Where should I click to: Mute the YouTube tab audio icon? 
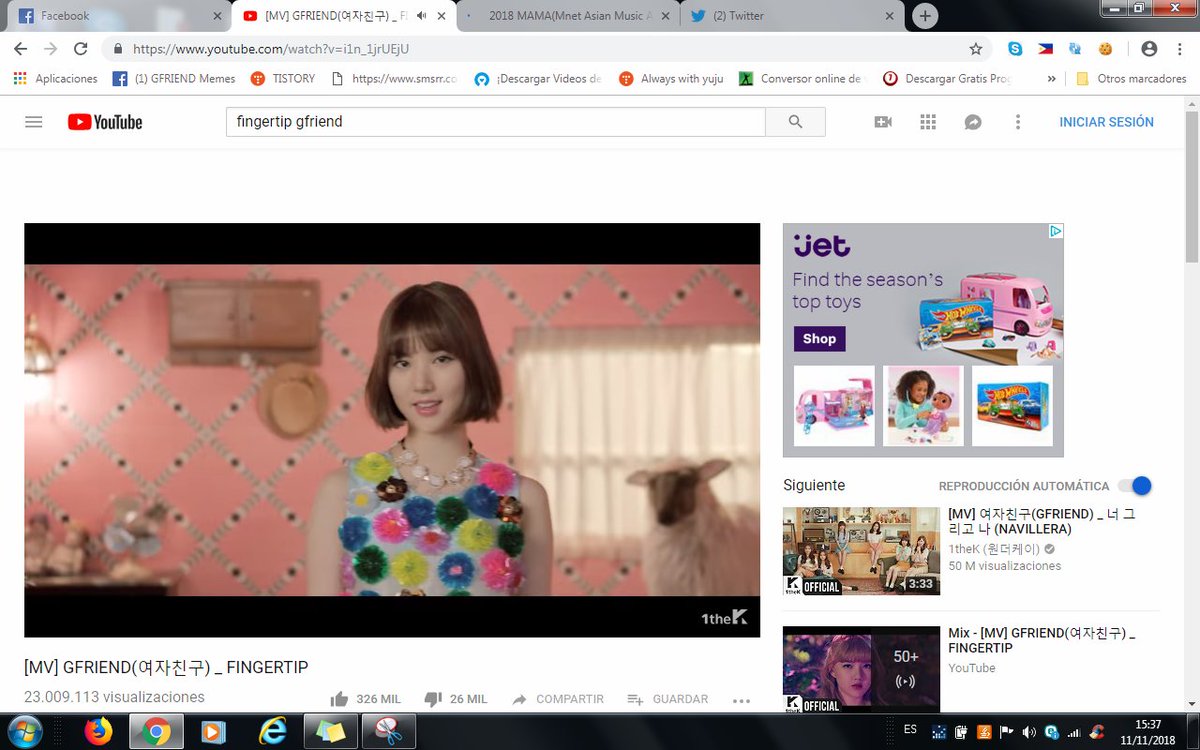click(422, 16)
